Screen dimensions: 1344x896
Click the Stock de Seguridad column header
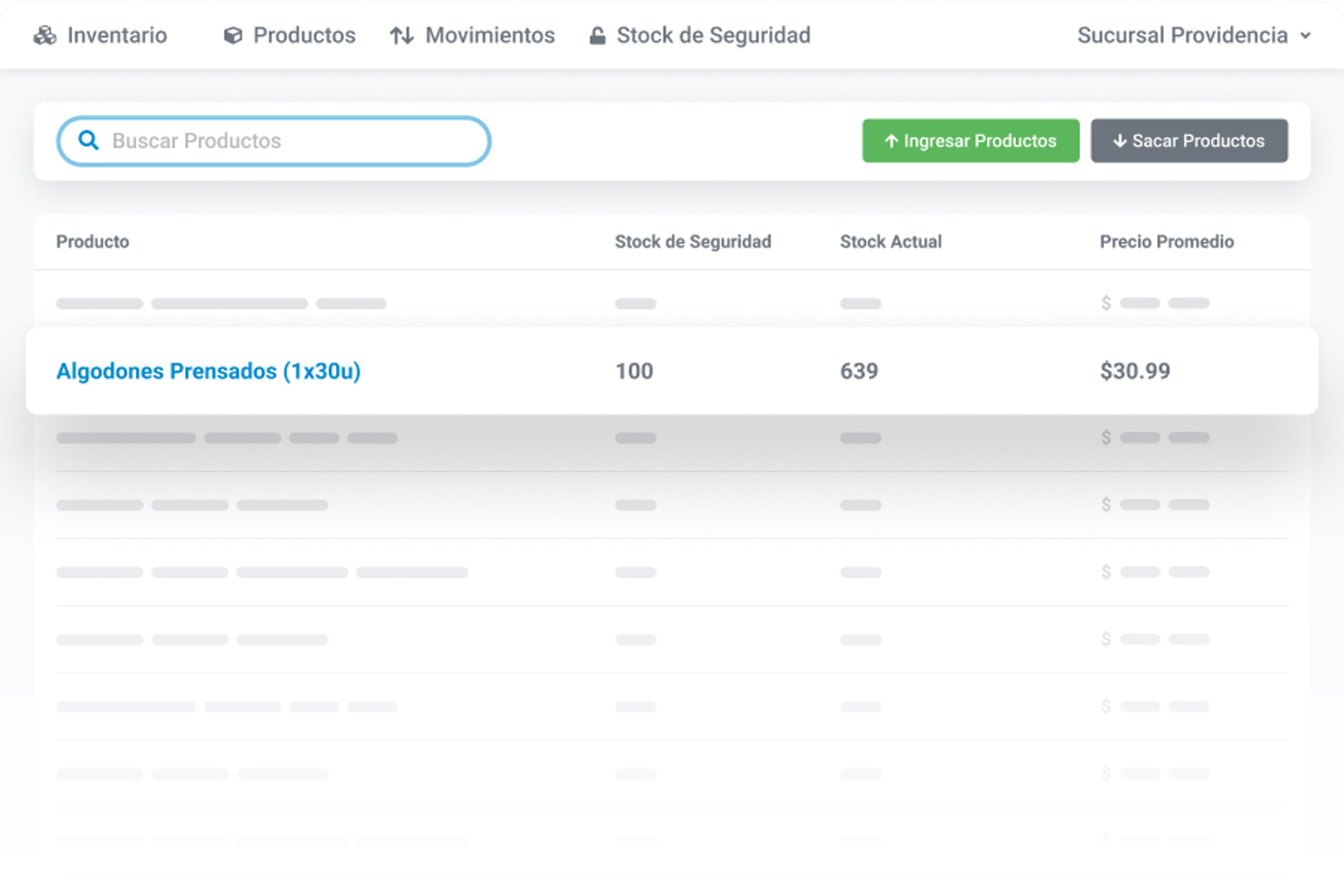coord(693,242)
